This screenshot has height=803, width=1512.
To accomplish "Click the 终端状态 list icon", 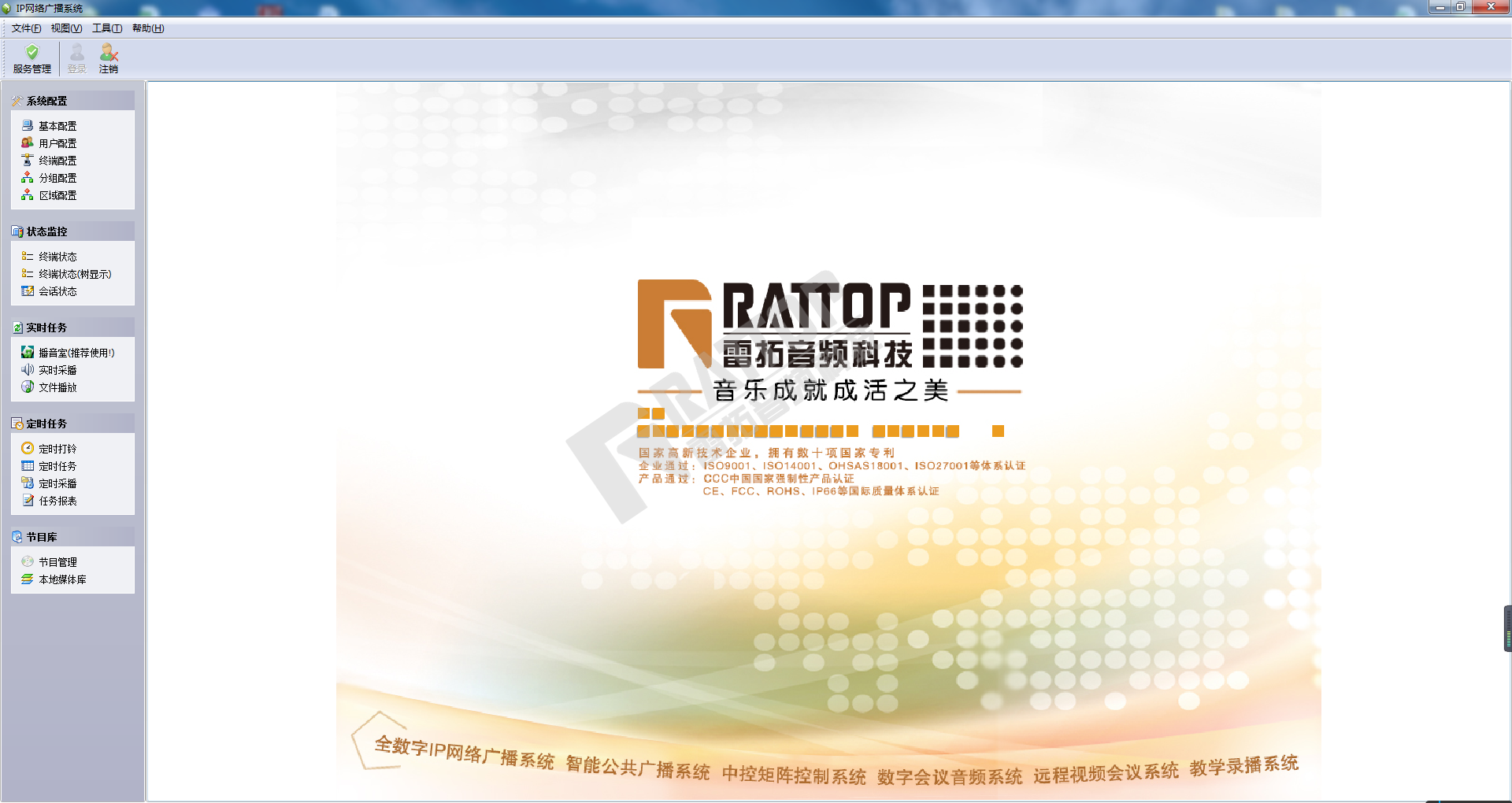I will (x=28, y=256).
